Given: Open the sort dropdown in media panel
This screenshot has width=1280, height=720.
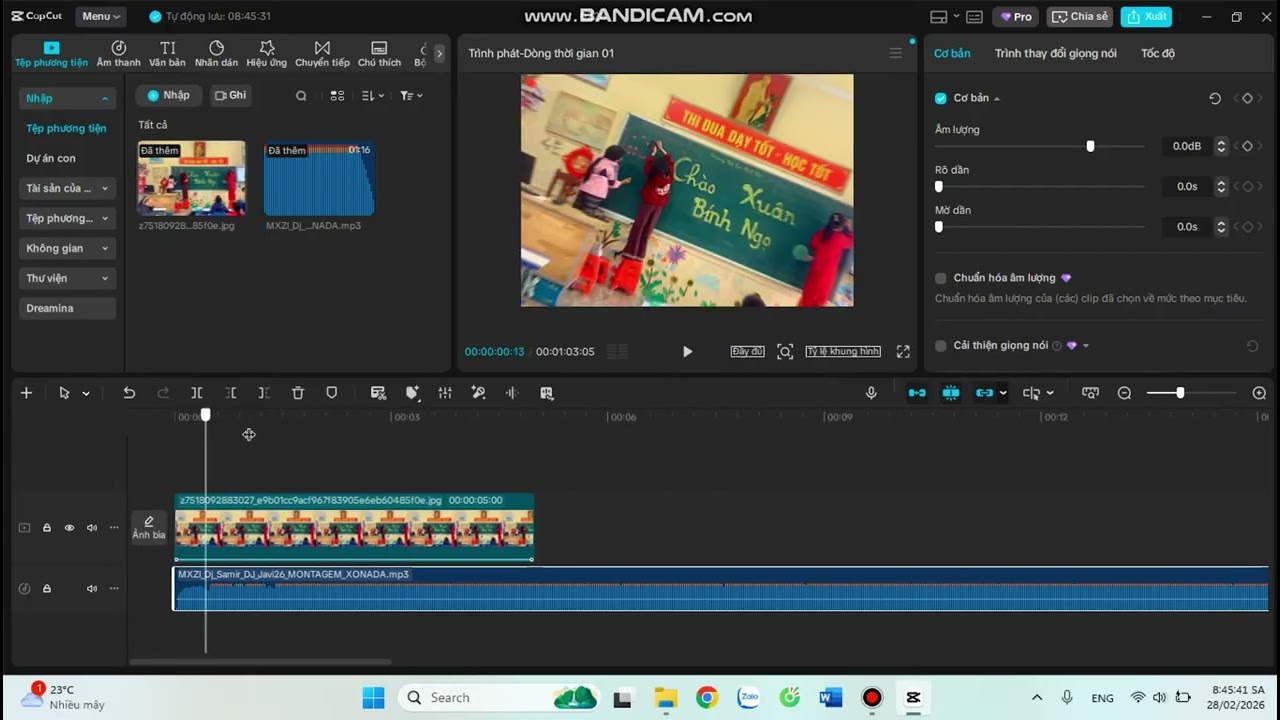Looking at the screenshot, I should pos(372,96).
